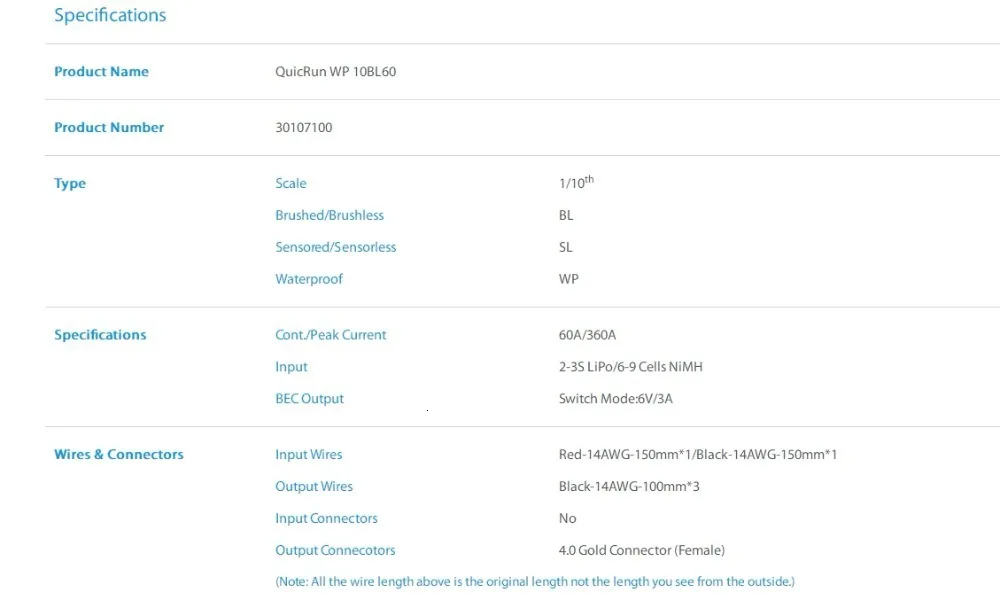The image size is (1000, 600).
Task: Click the 'No' input connectors value
Action: point(567,518)
